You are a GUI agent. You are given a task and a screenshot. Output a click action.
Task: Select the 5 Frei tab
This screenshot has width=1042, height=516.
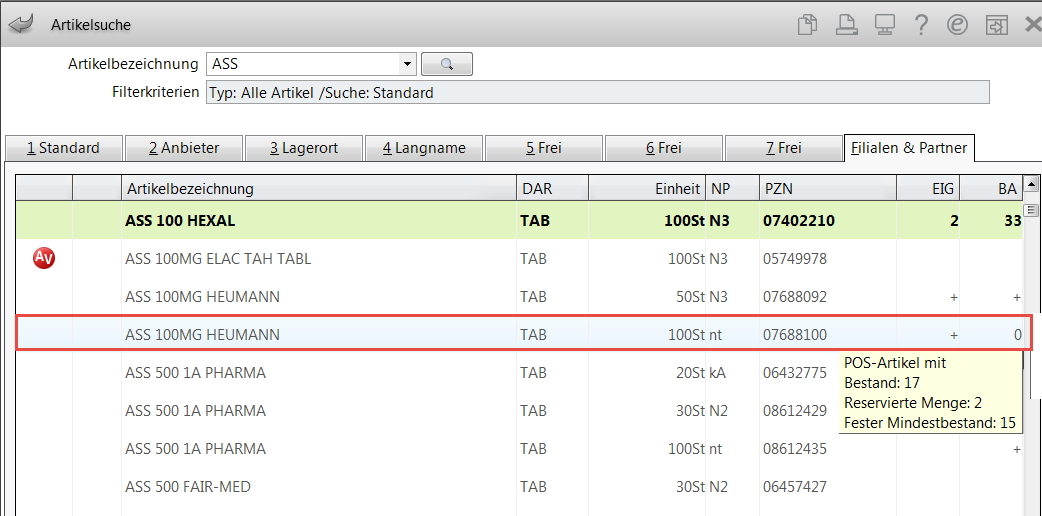point(544,148)
